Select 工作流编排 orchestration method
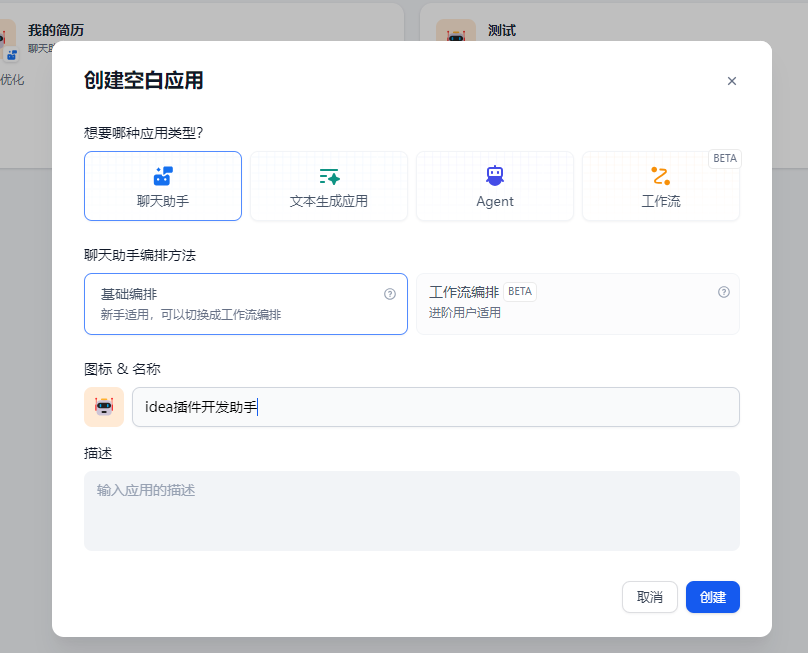 578,304
